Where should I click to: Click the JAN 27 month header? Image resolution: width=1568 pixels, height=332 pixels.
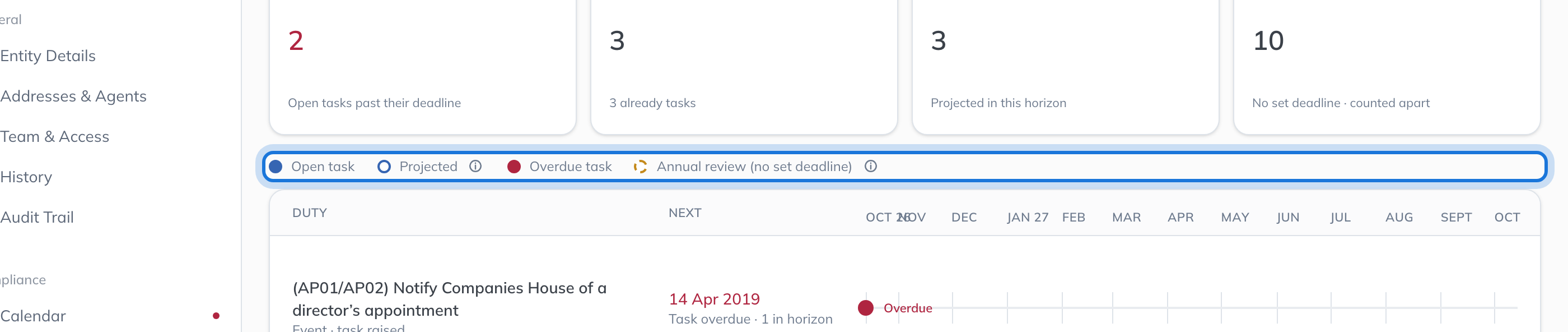tap(1028, 218)
